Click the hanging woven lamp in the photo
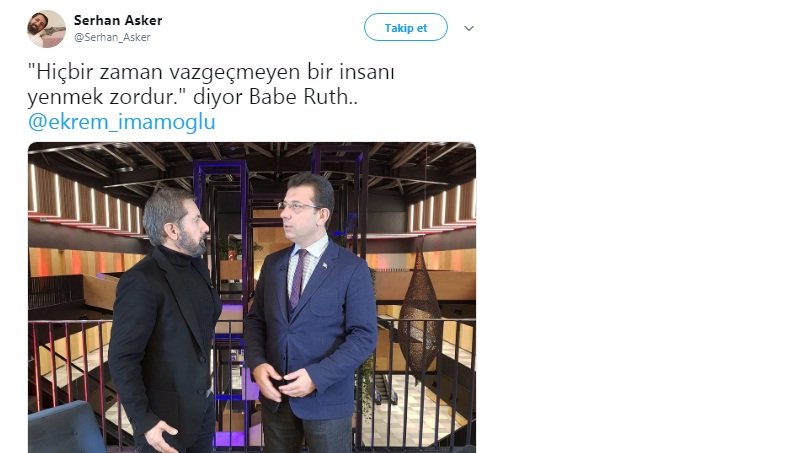This screenshot has width=800, height=453. click(419, 311)
